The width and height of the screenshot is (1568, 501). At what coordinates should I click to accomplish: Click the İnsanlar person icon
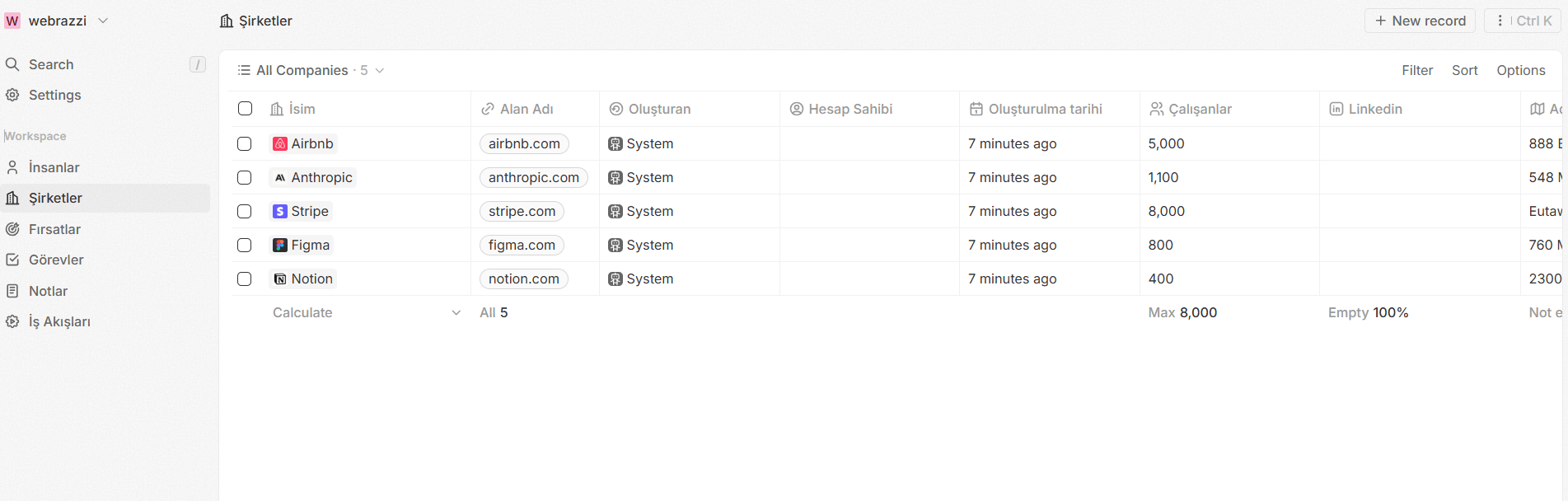(x=12, y=167)
